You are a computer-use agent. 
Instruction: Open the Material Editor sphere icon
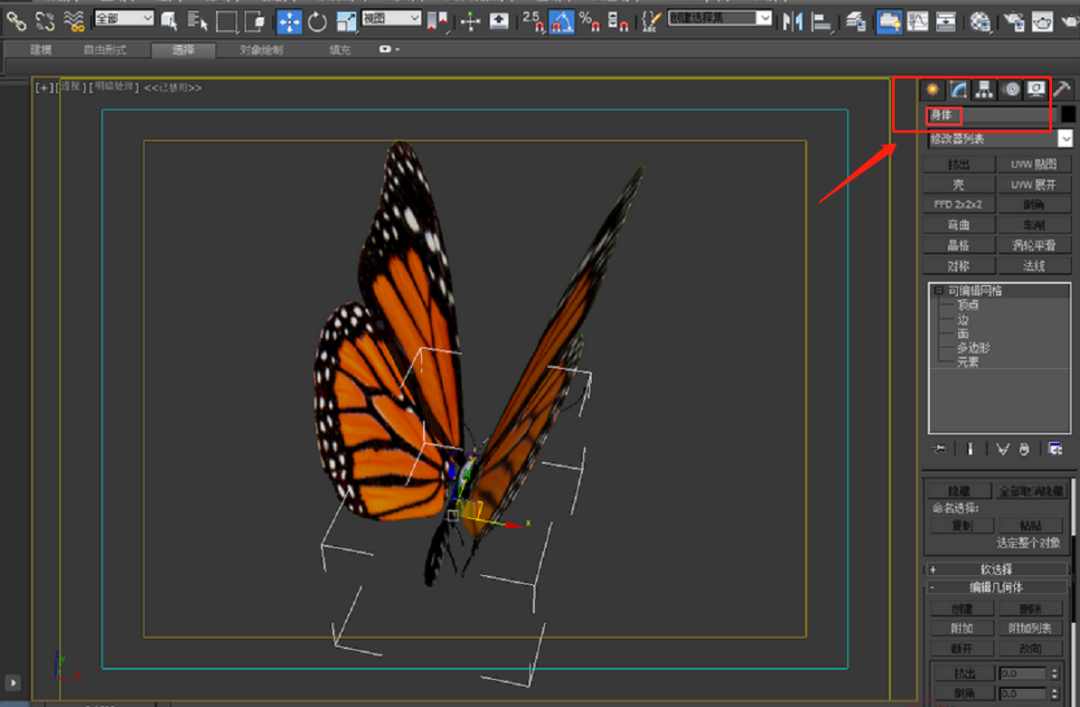point(980,21)
